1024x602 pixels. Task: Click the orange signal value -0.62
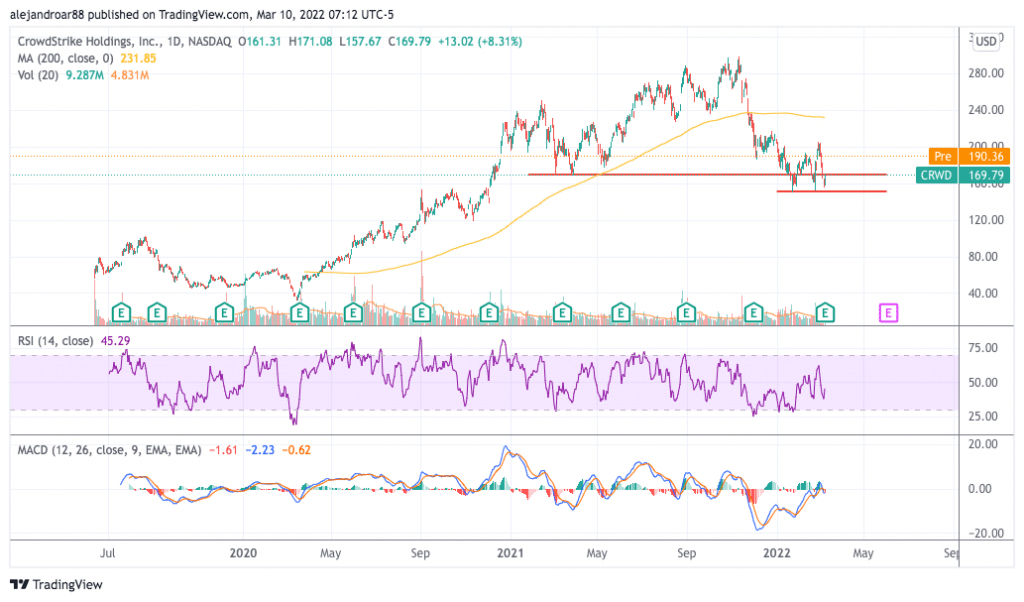(296, 450)
